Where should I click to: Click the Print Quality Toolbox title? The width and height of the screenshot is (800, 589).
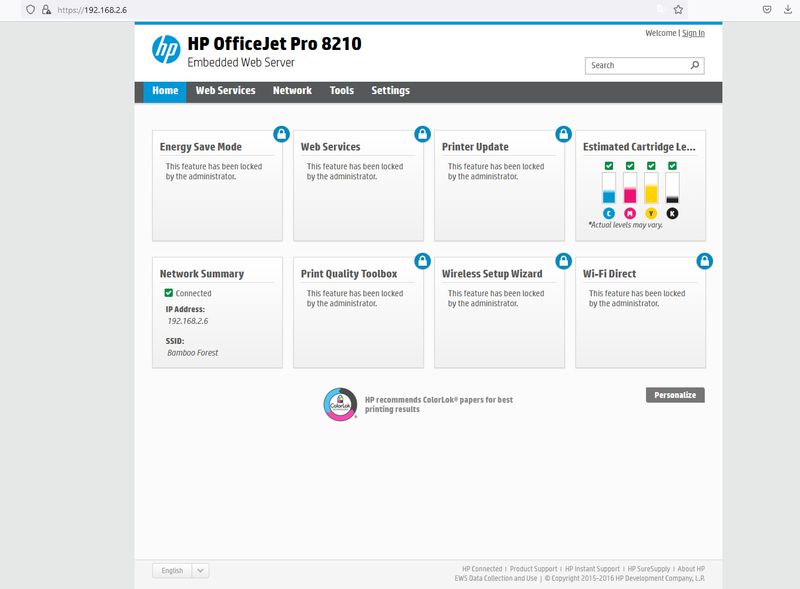[x=349, y=274]
